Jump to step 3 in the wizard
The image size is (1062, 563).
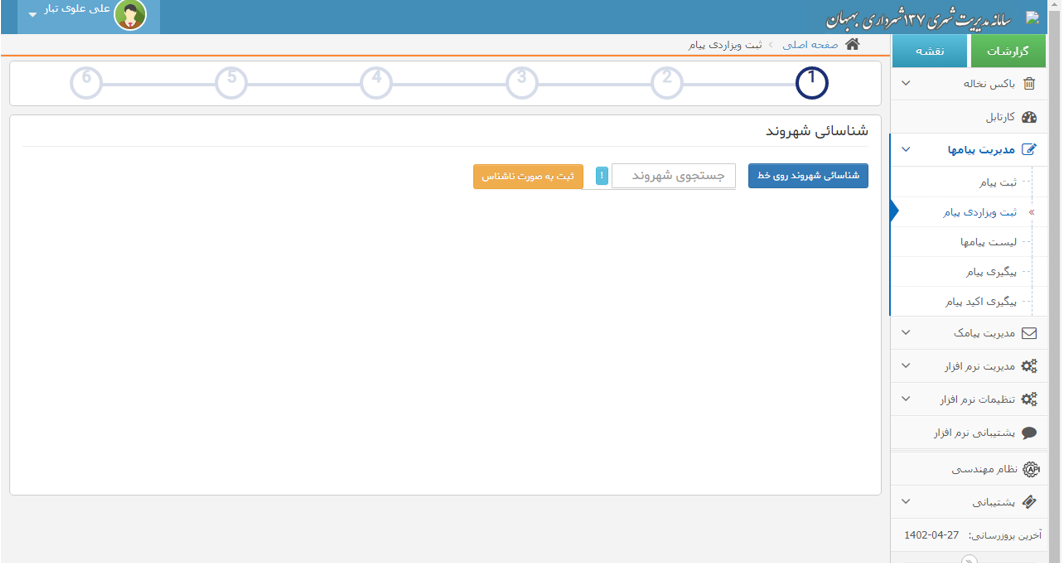pos(522,83)
